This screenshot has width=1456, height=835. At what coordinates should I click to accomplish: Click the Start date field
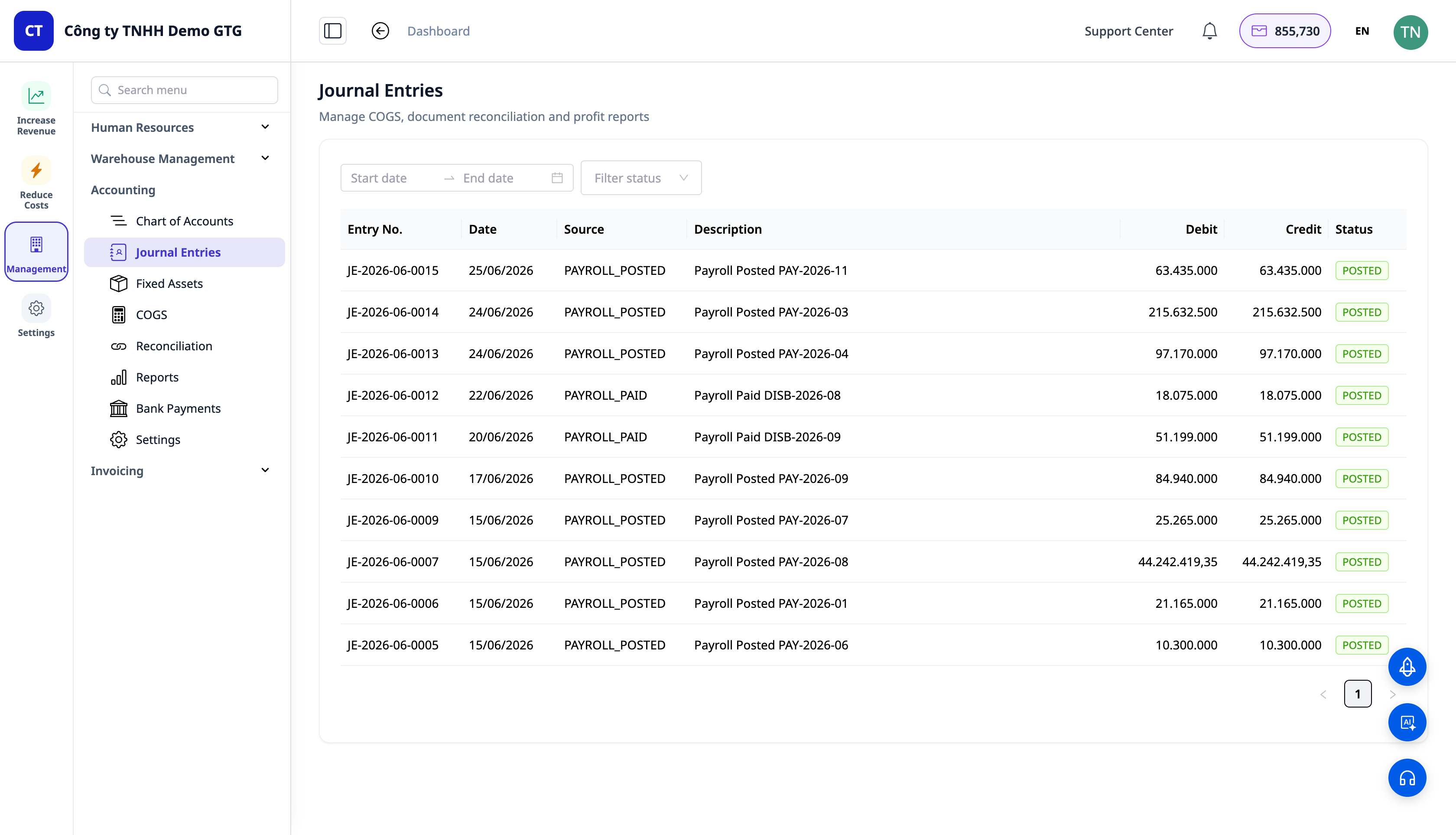[x=393, y=178]
